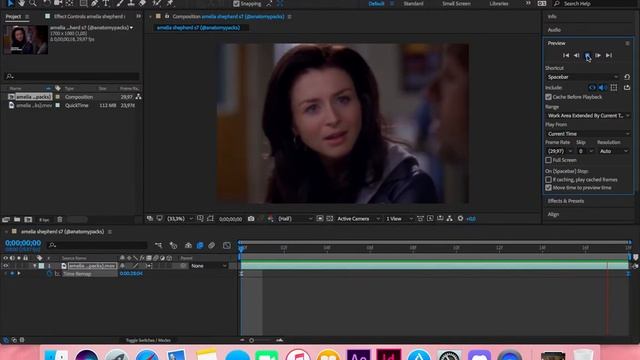Image resolution: width=640 pixels, height=360 pixels.
Task: Select the Puppet Pin tool
Action: pyautogui.click(x=170, y=3)
